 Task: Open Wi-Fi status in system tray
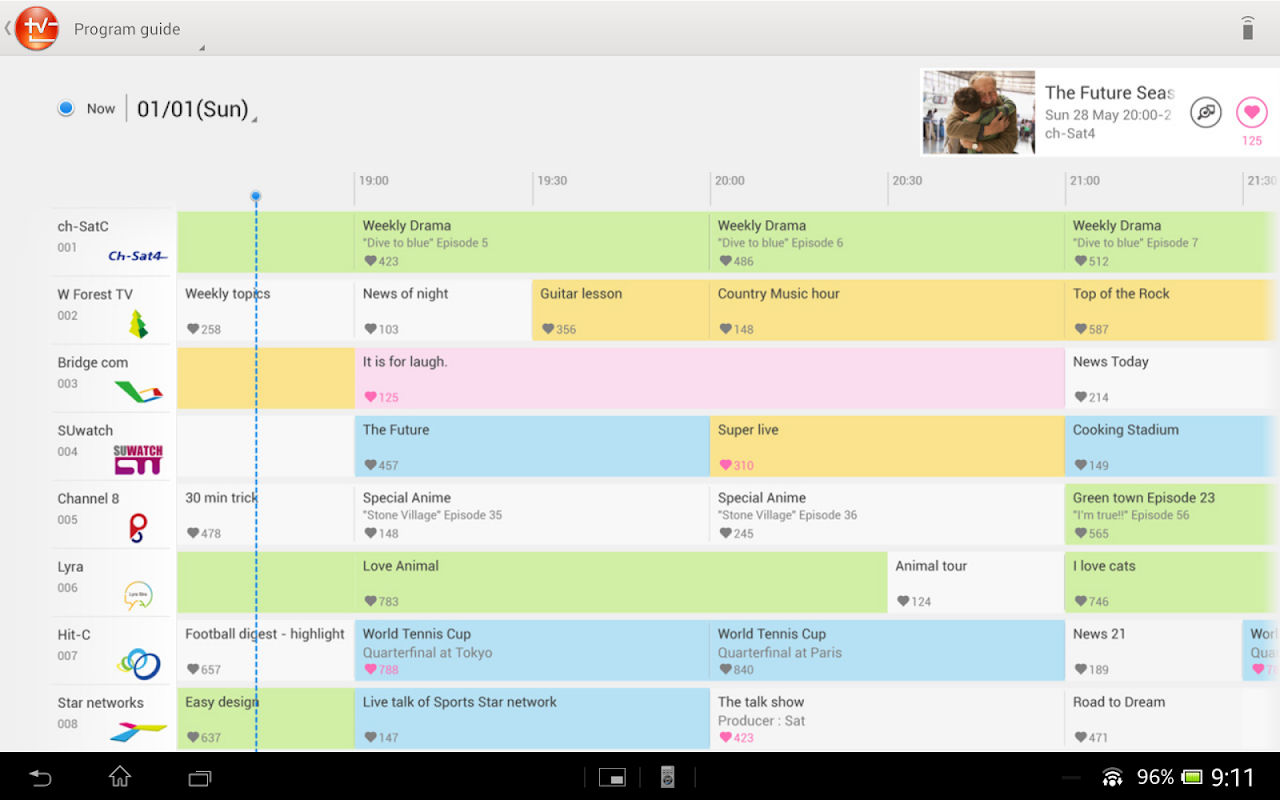coord(1112,777)
